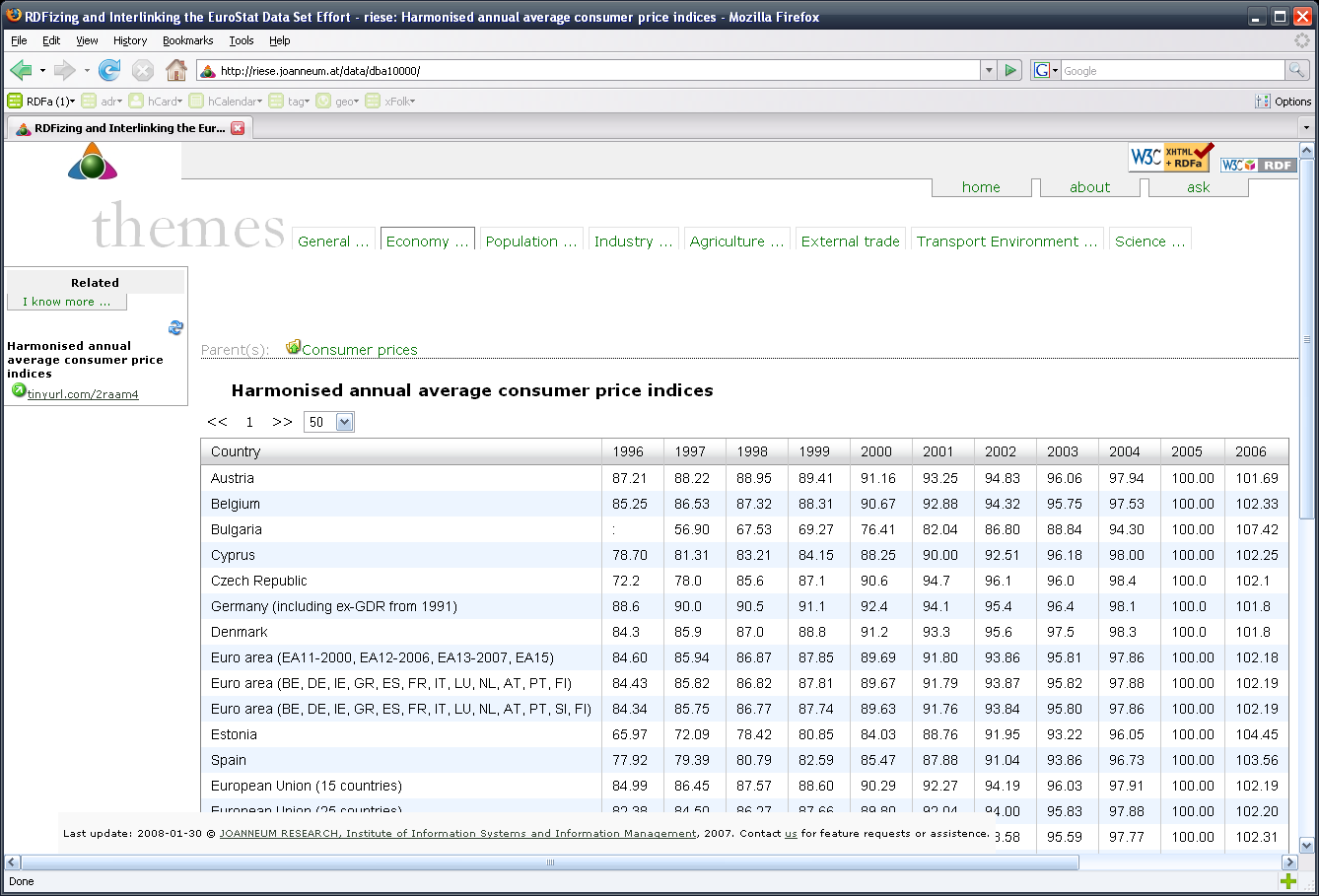Click the search magnifier icon
1319x896 pixels.
pos(1297,70)
